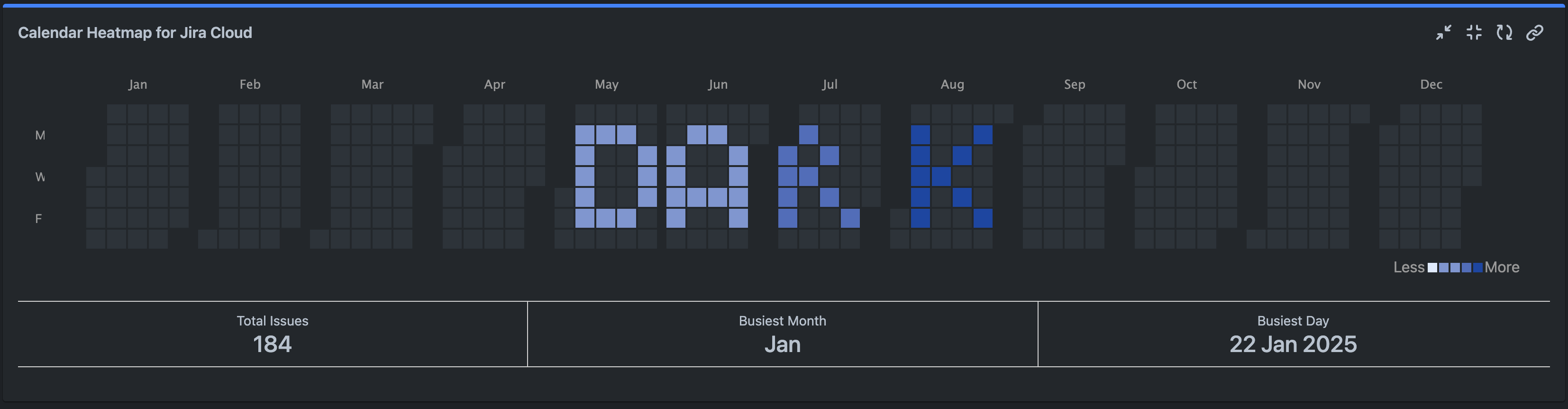Click a light blue cell in May
Screen dimensions: 1568x409
point(584,134)
